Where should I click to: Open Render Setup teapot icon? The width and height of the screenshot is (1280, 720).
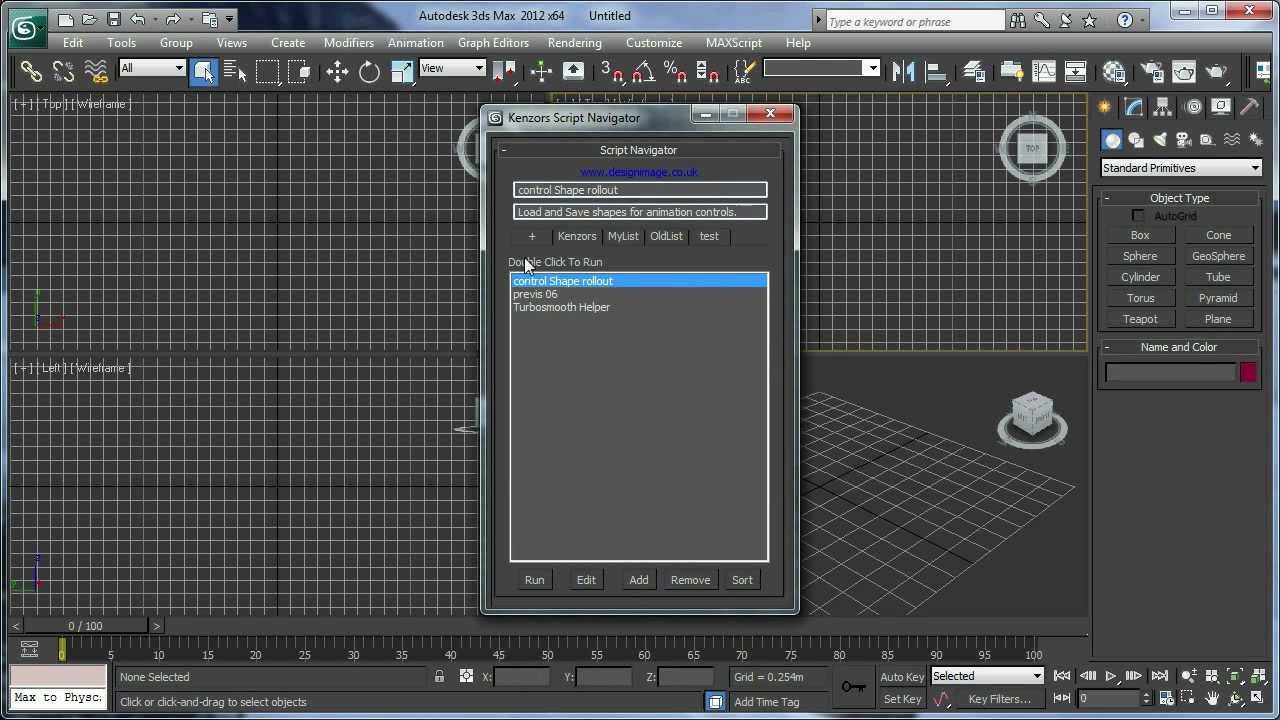click(1152, 70)
